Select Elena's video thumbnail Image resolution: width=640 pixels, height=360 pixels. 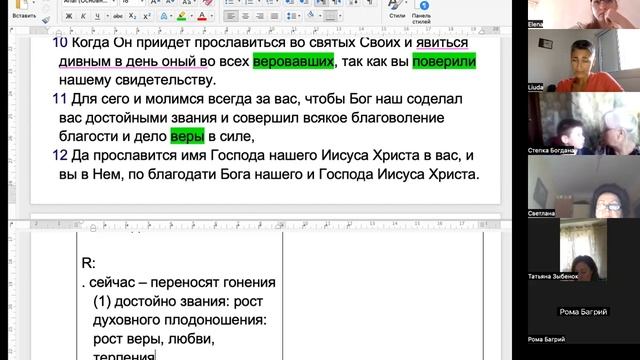click(x=584, y=14)
